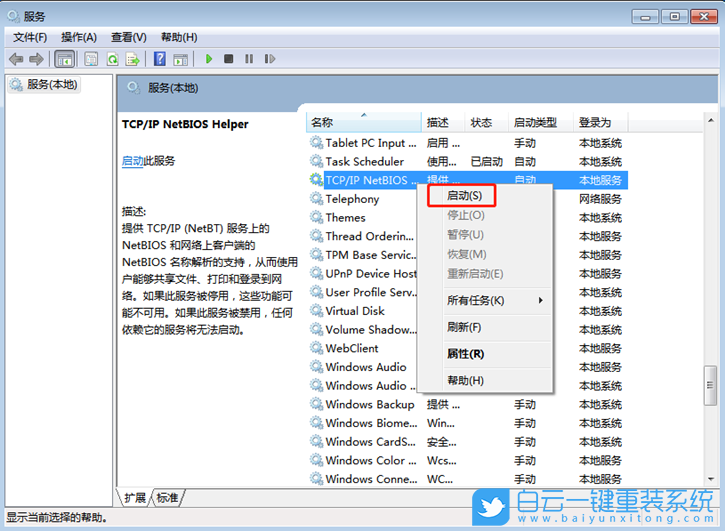The width and height of the screenshot is (725, 531).
Task: Click the gear icon beside Telephony
Action: (x=316, y=198)
